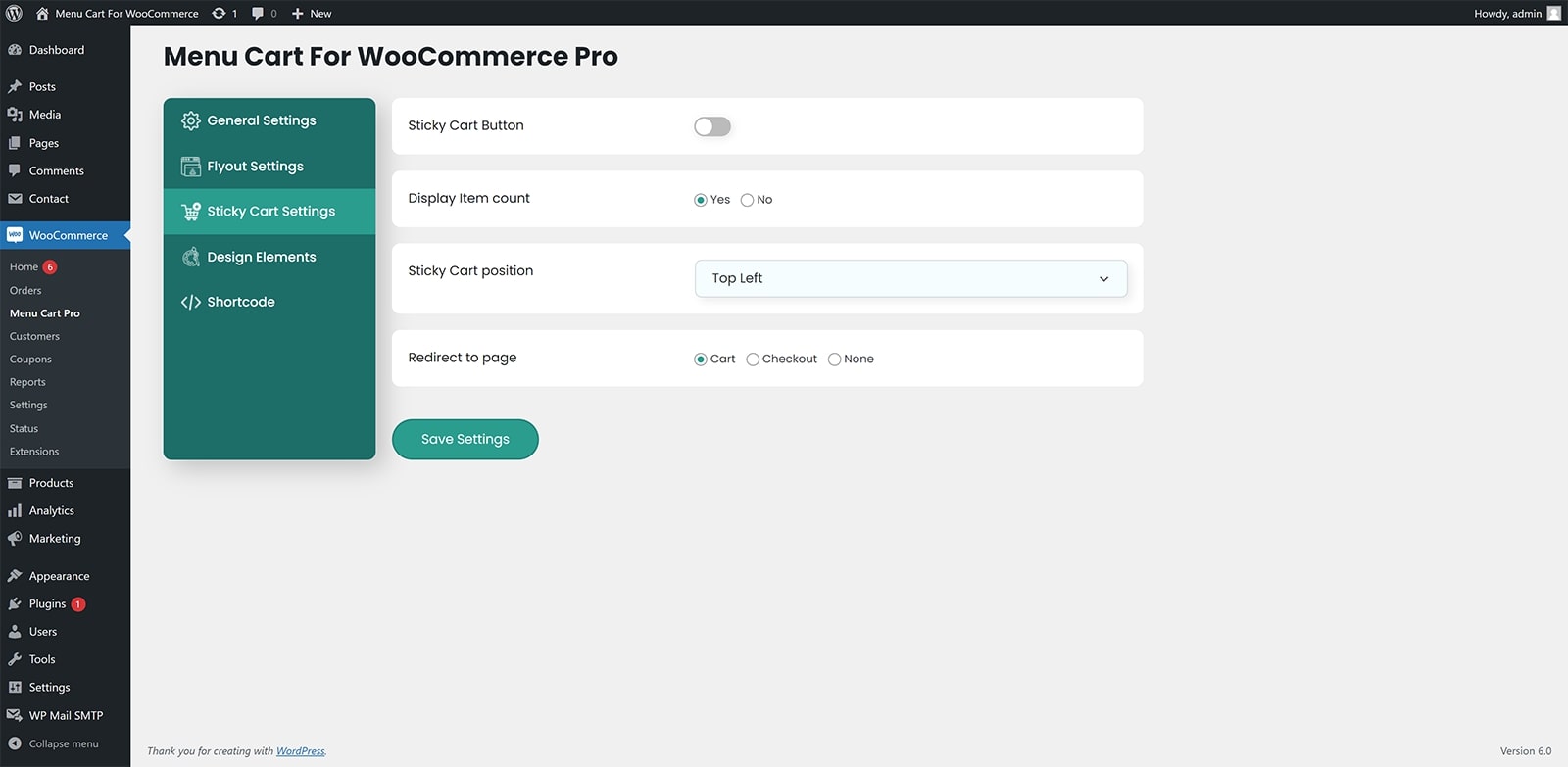Click the WordPress Settings icon in sidebar
Image resolution: width=1568 pixels, height=767 pixels.
click(15, 688)
